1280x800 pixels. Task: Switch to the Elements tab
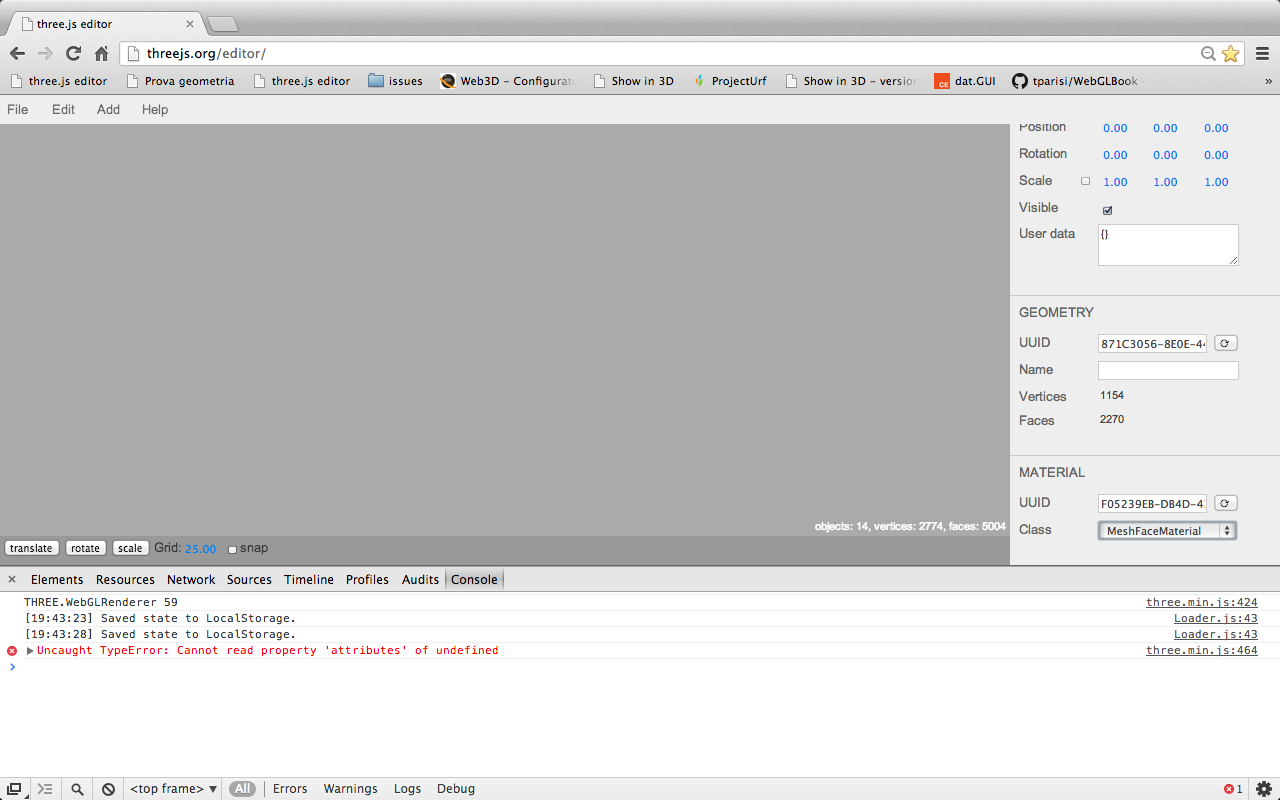57,579
